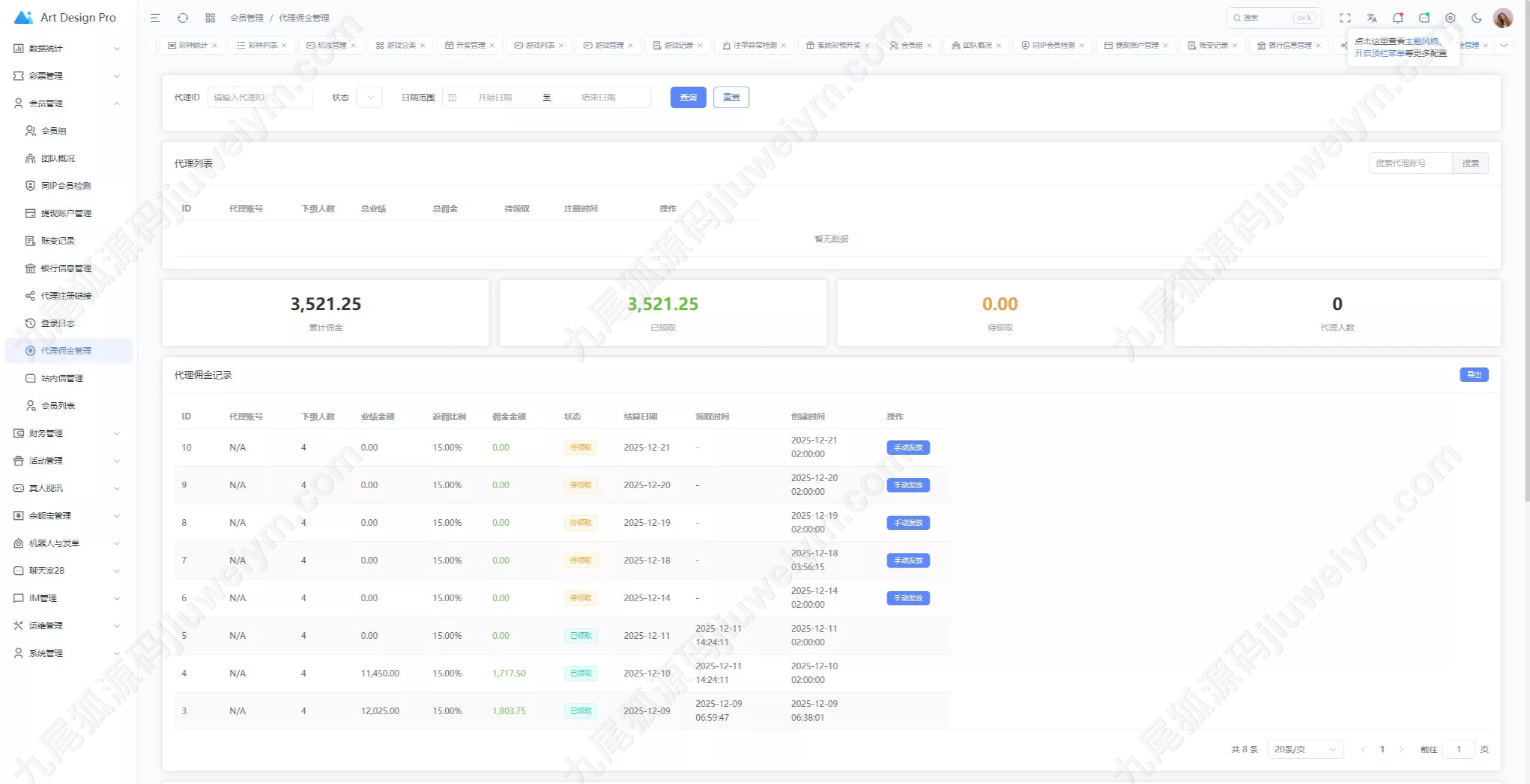
Task: Switch to the 开奖管理 tab
Action: [x=470, y=45]
